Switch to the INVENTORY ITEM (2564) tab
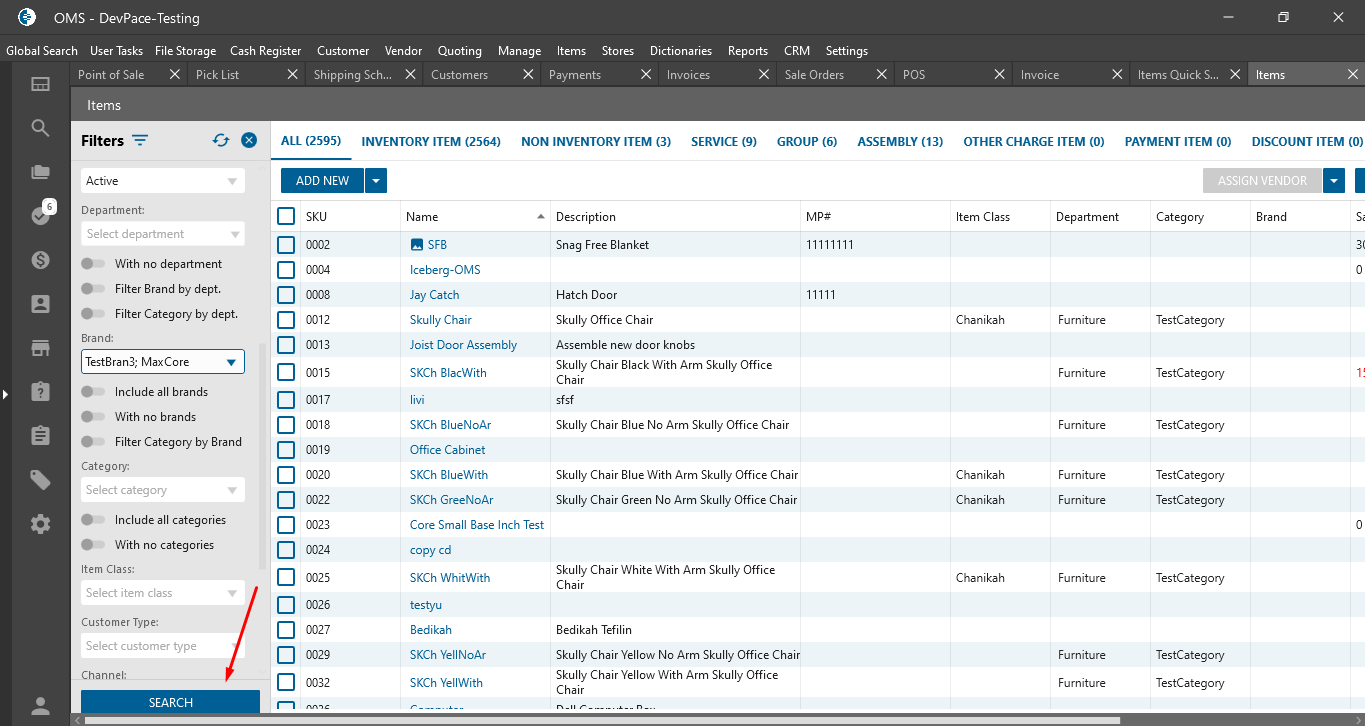This screenshot has width=1365, height=726. [x=431, y=142]
